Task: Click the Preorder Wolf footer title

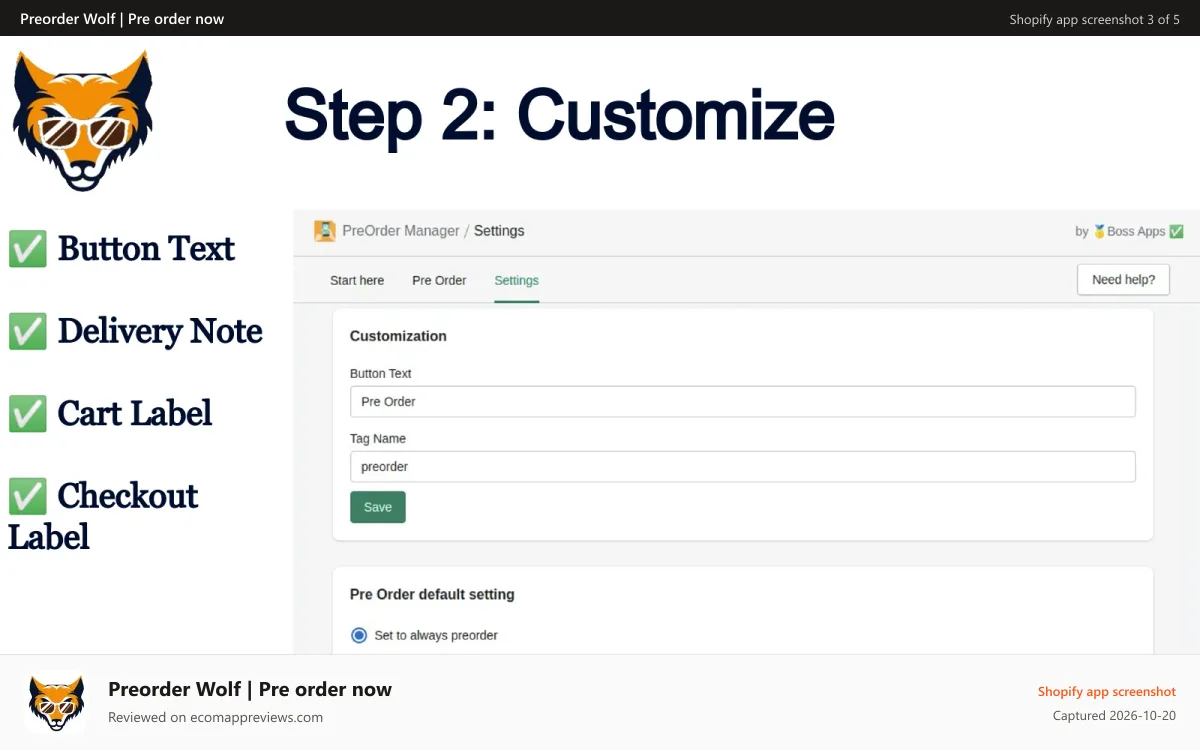Action: click(x=250, y=689)
